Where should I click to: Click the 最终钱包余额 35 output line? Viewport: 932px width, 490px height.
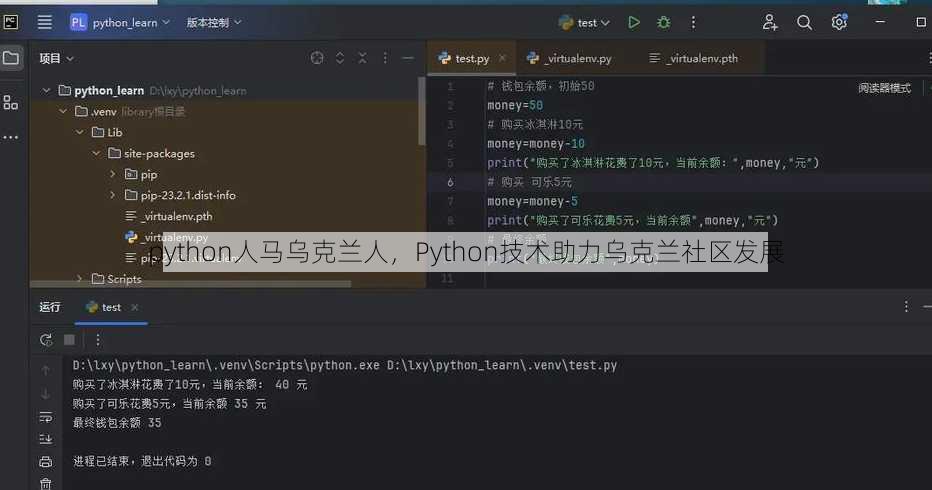(x=117, y=423)
